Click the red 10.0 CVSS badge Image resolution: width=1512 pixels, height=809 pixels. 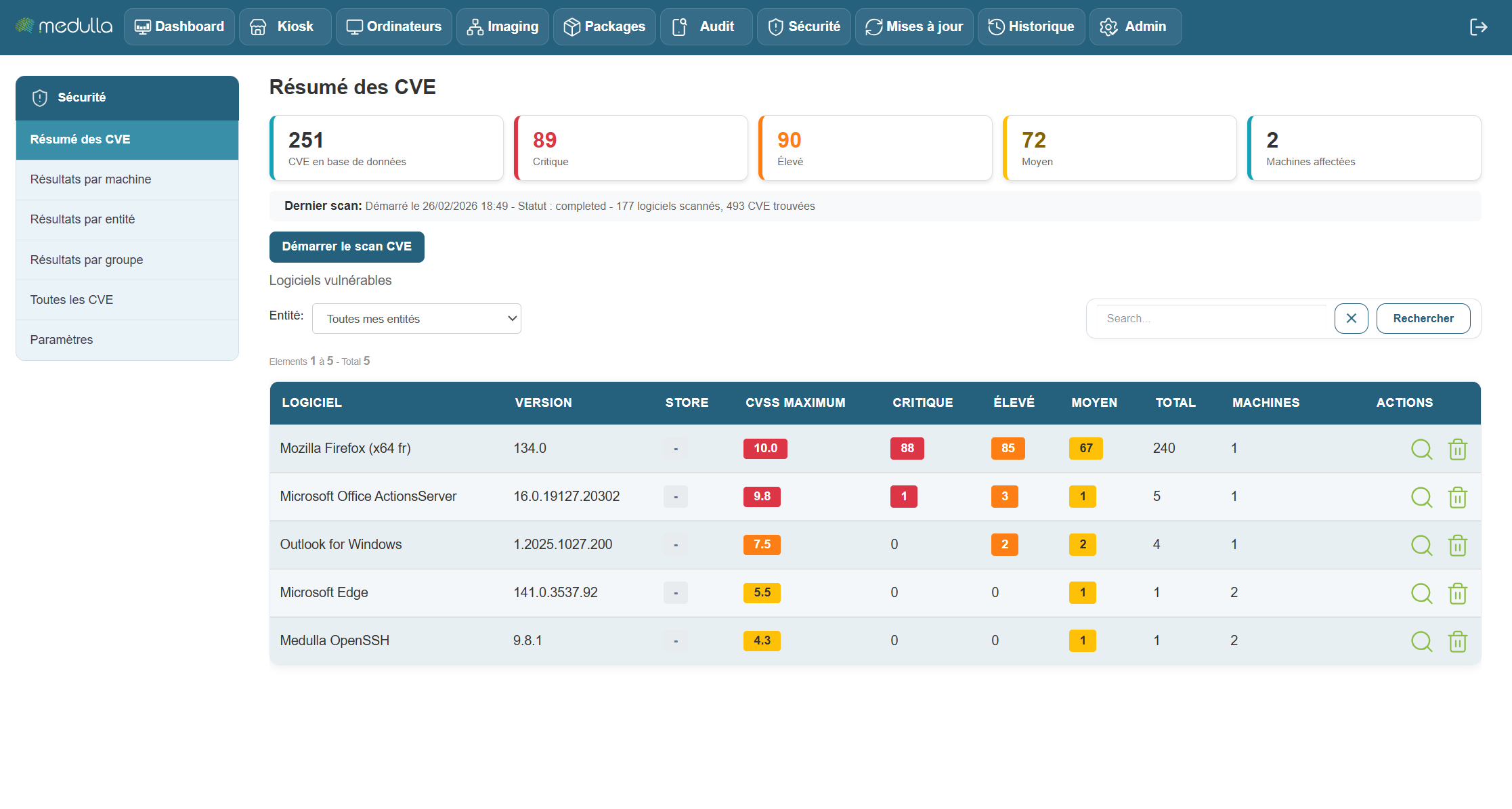tap(765, 448)
